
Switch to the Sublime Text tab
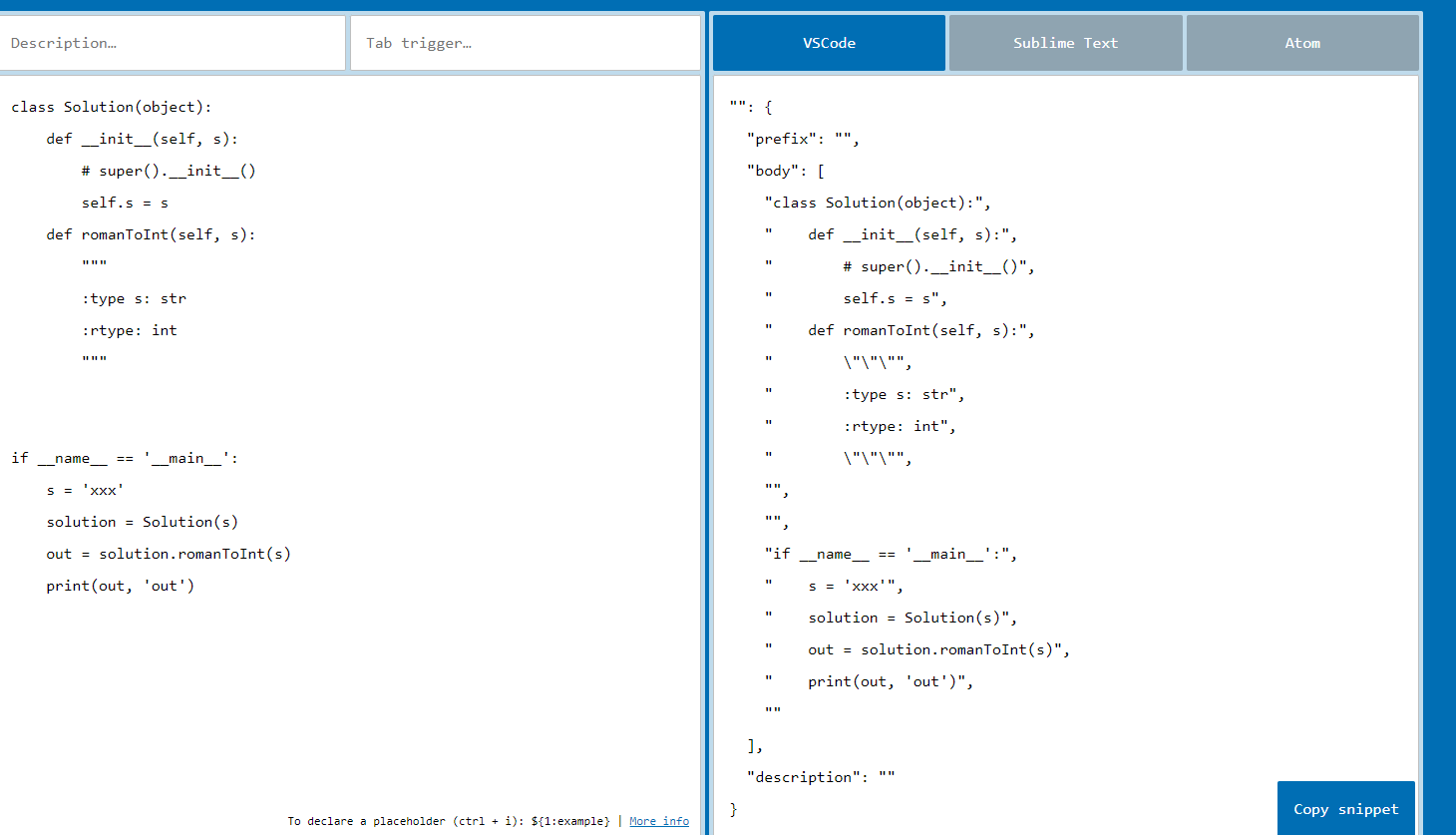point(1065,43)
